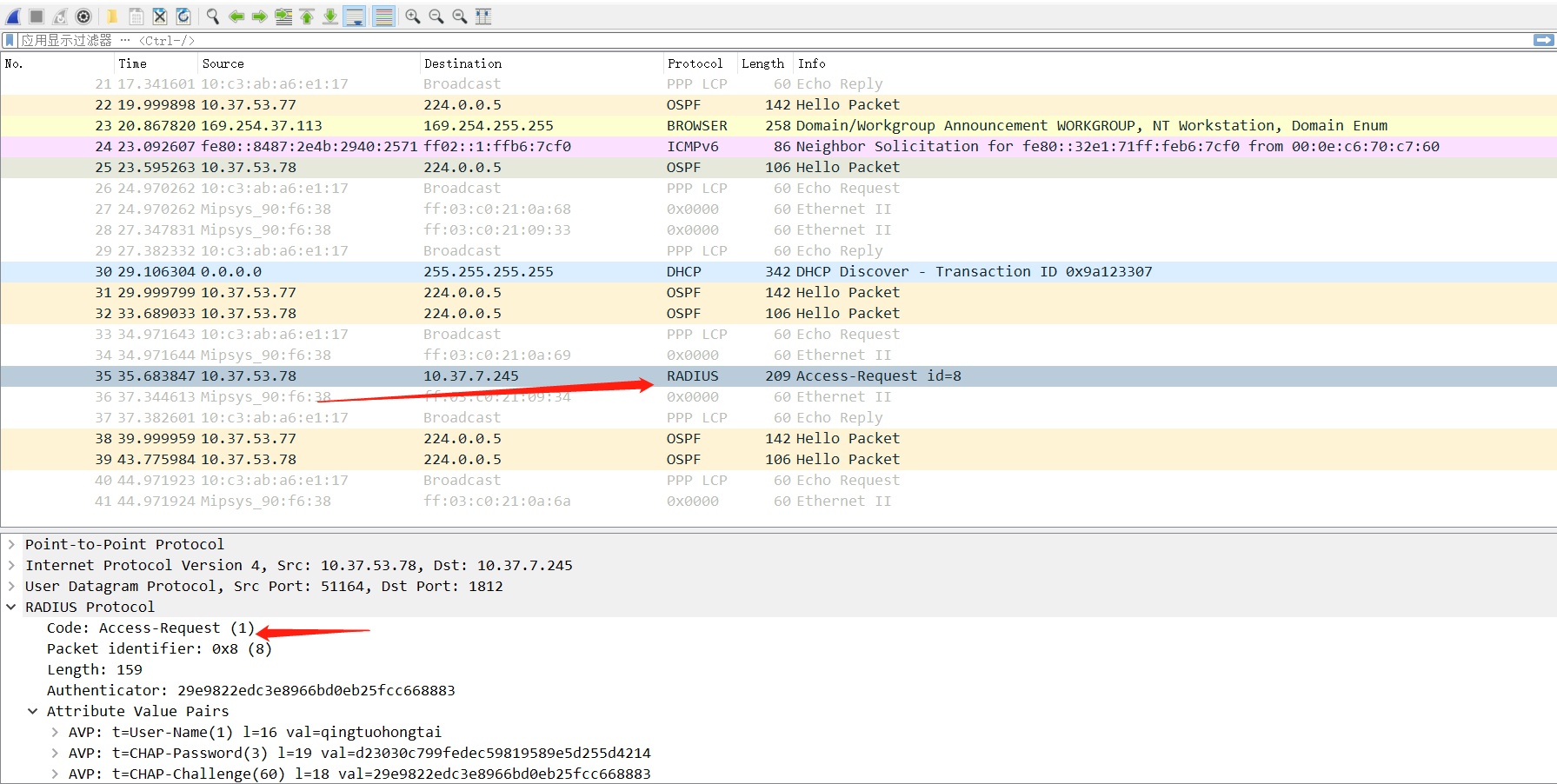Click the filter bookmark icon
This screenshot has height=784, width=1557.
click(10, 40)
